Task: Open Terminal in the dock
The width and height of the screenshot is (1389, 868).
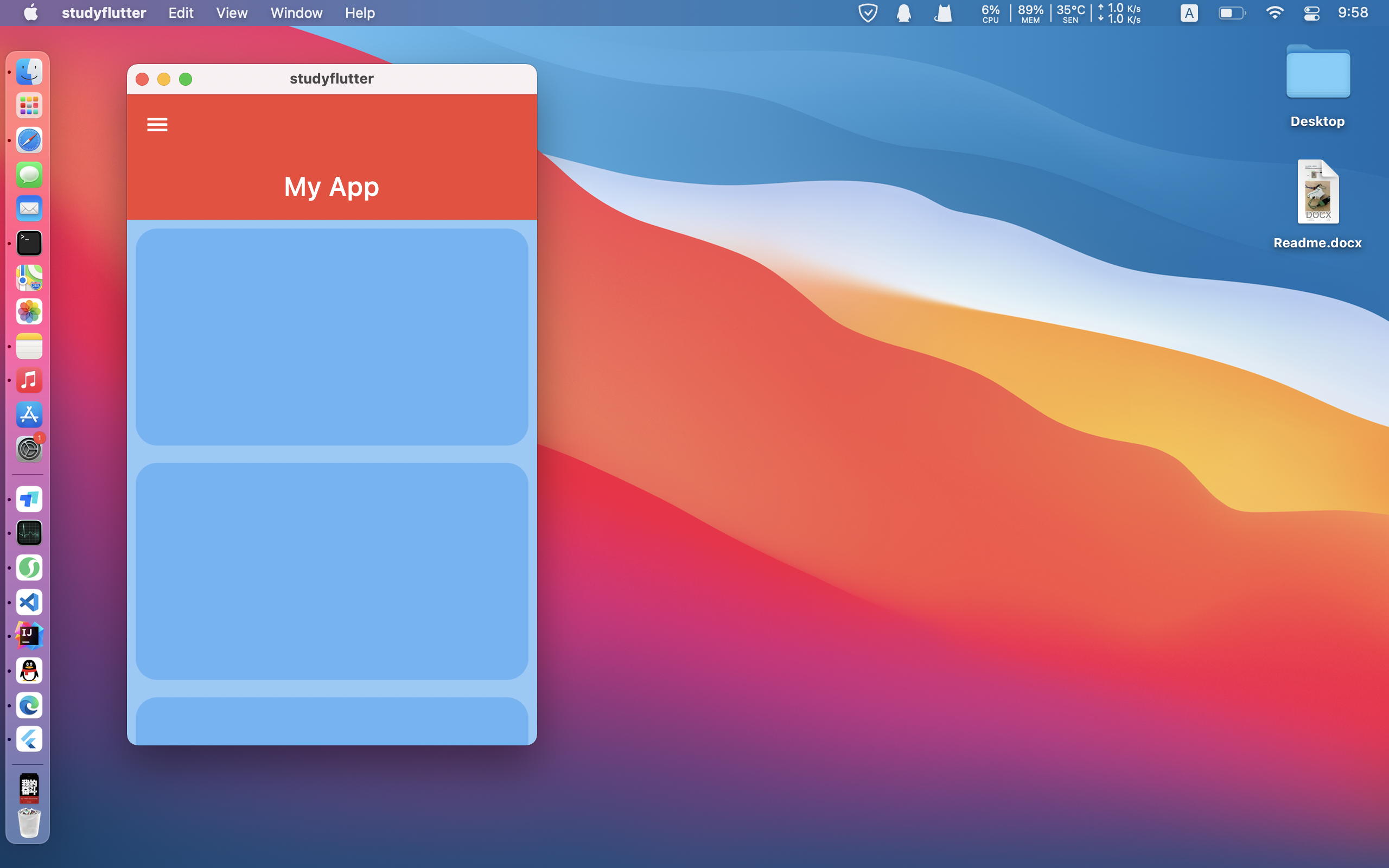Action: (x=29, y=244)
